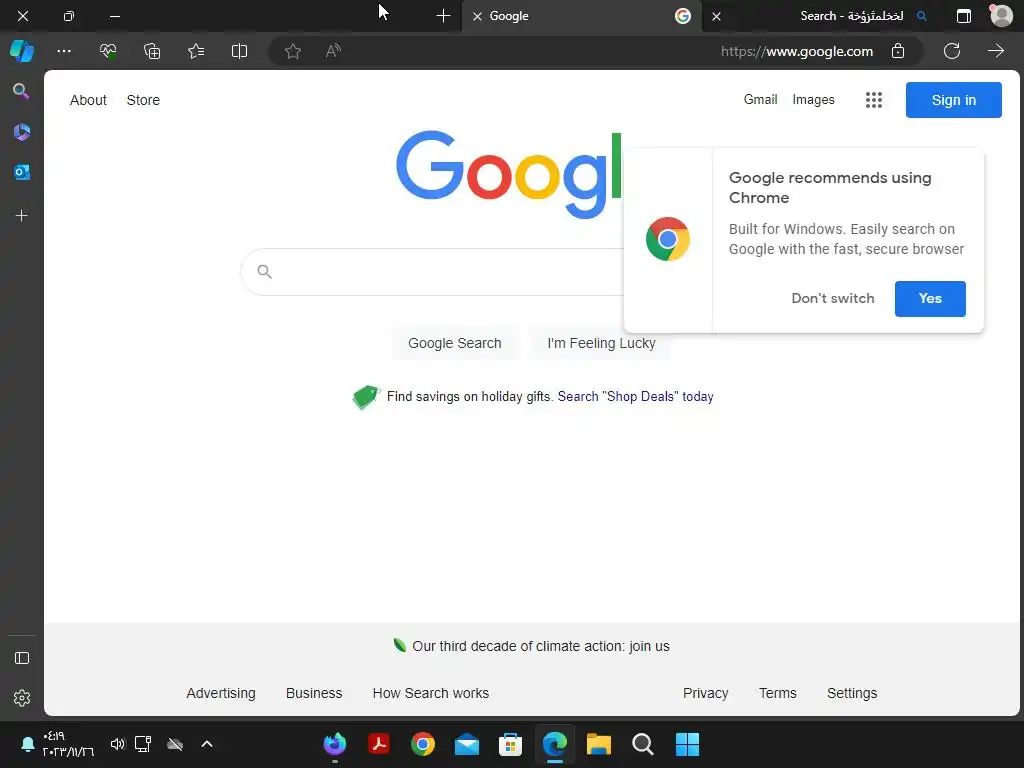Open the notifications bell icon
Screen dimensions: 1024x768
click(x=27, y=744)
